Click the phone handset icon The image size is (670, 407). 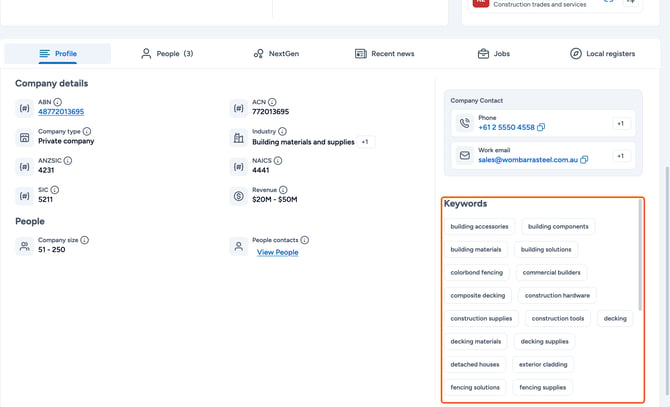[464, 123]
